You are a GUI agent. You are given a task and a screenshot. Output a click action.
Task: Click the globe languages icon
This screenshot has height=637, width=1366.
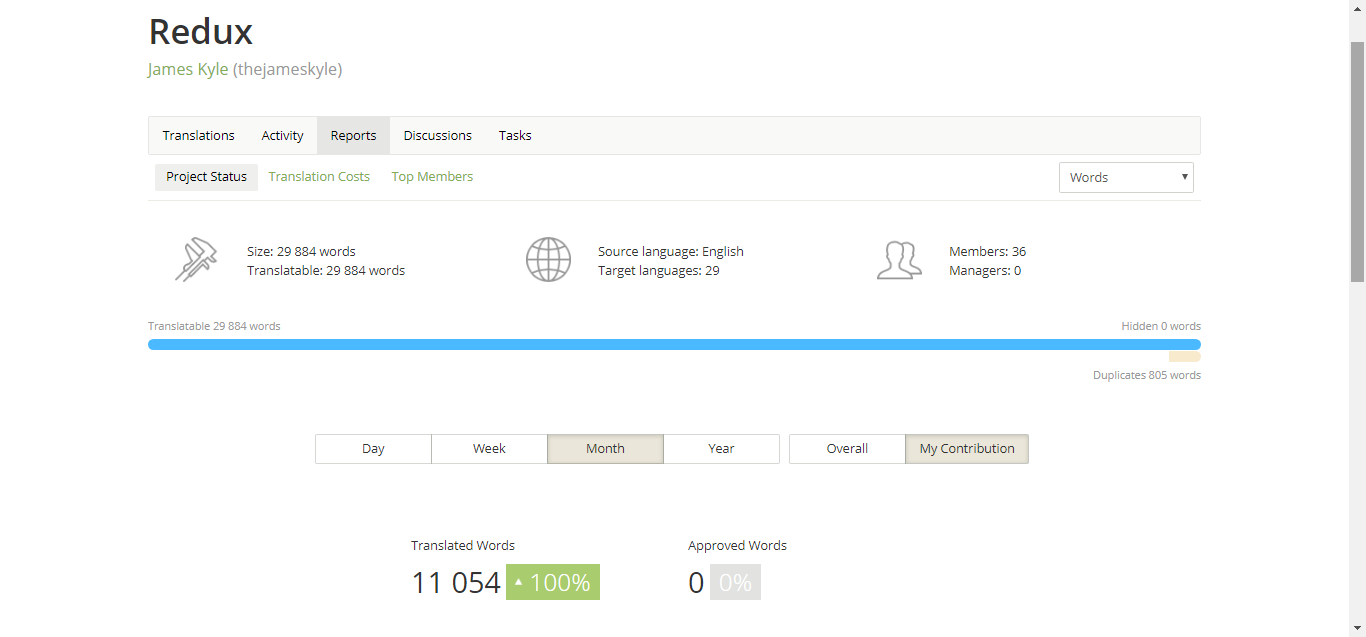click(x=548, y=260)
